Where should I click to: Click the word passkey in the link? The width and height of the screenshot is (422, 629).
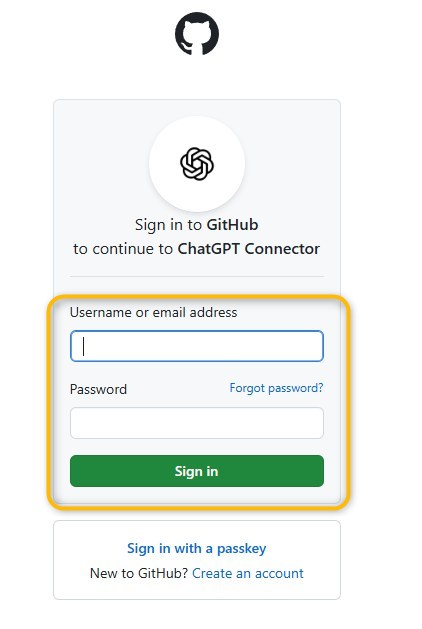(241, 549)
